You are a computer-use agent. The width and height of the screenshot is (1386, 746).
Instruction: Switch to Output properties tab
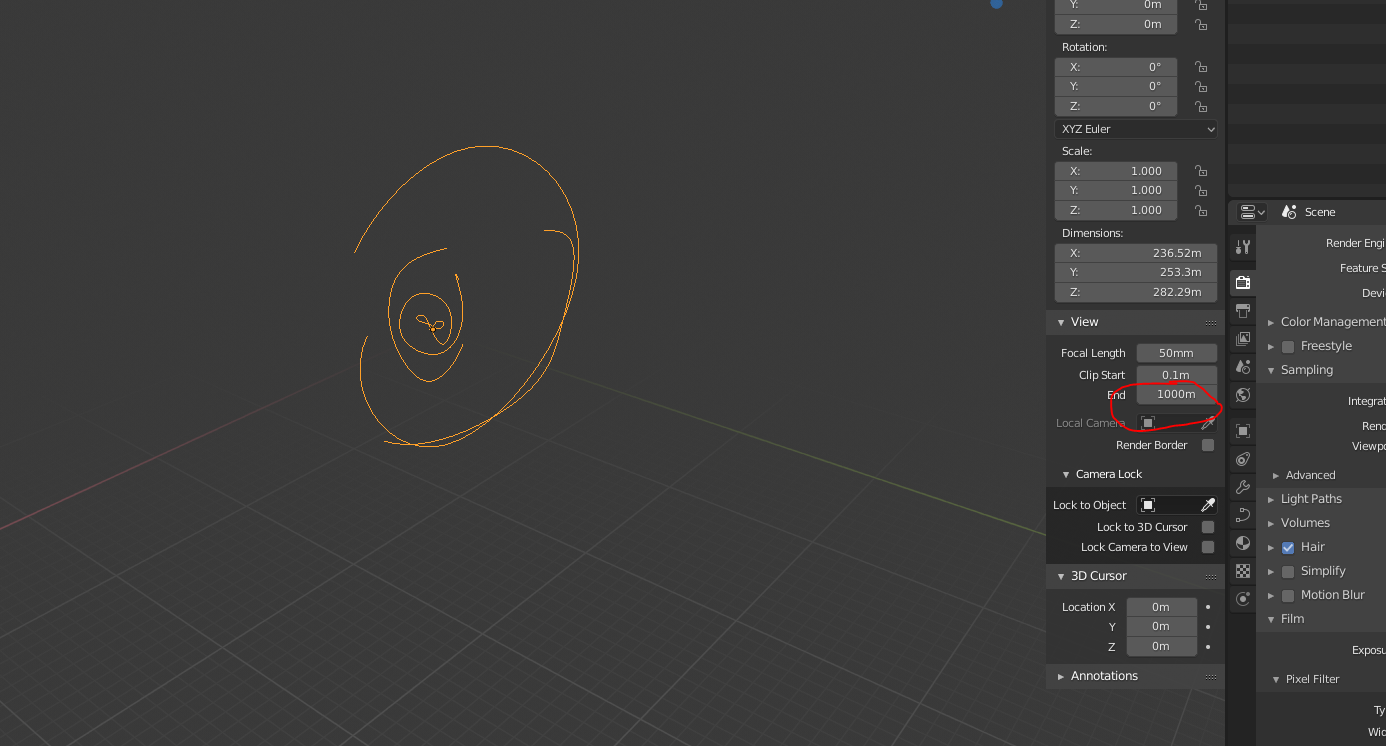pyautogui.click(x=1243, y=311)
